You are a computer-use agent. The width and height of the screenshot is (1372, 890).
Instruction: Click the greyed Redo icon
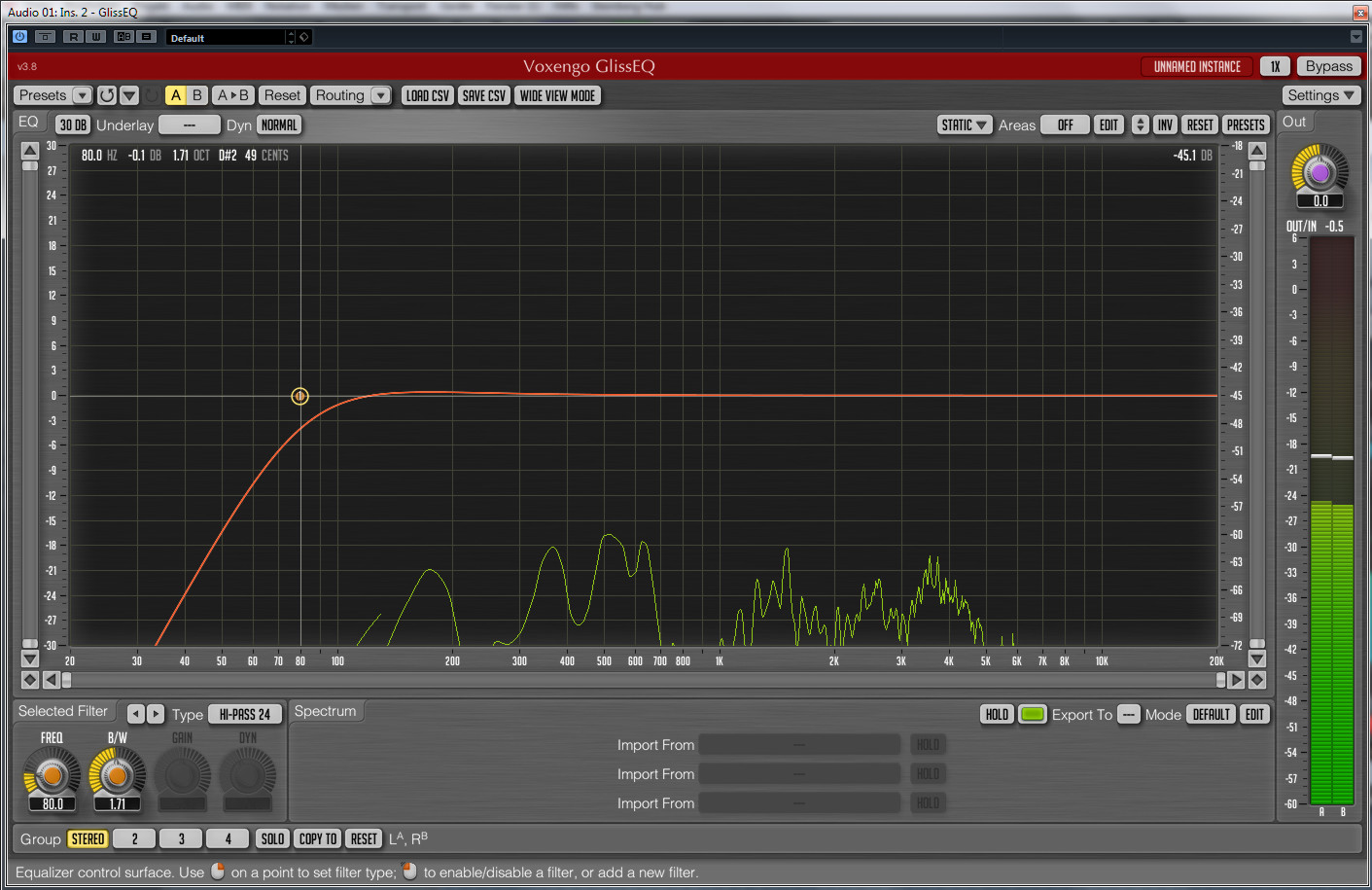click(152, 95)
